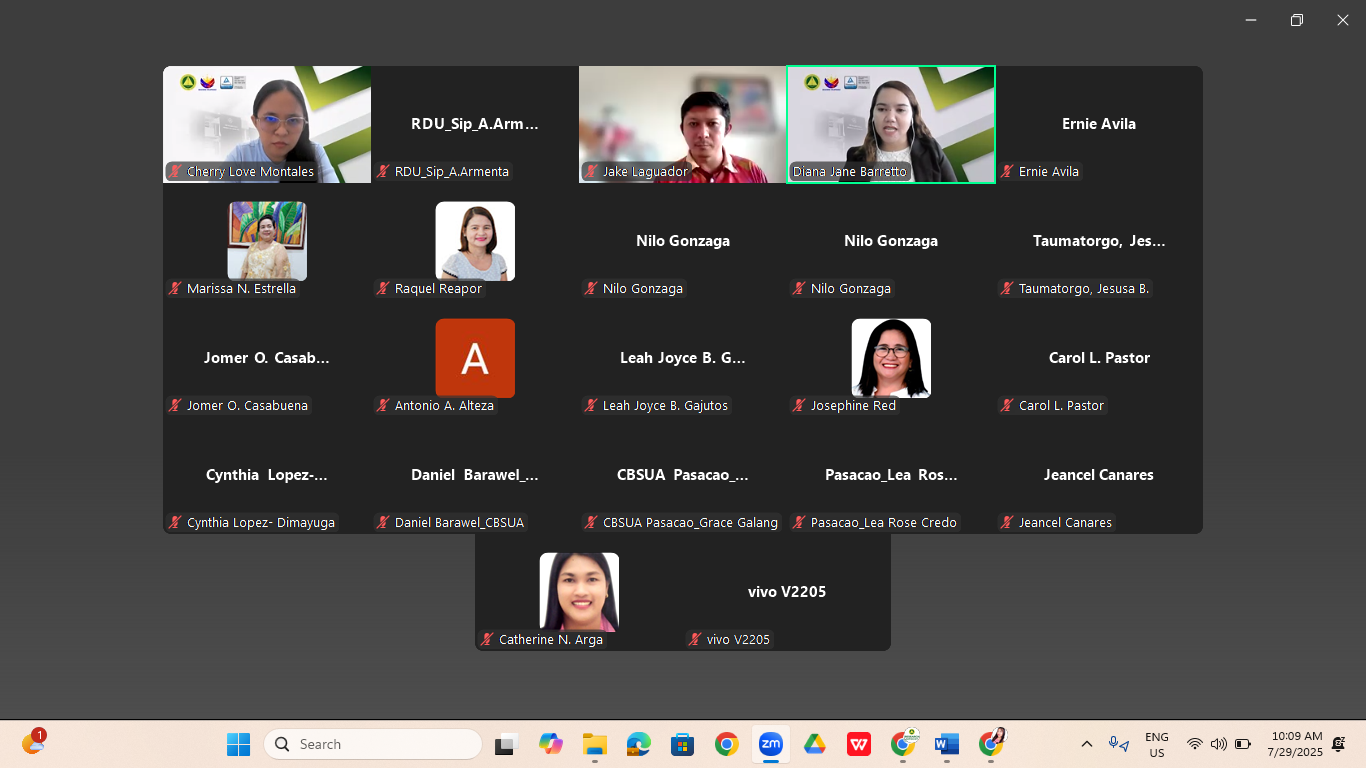Open WPS Office from the taskbar
Viewport: 1366px width, 768px height.
(858, 744)
